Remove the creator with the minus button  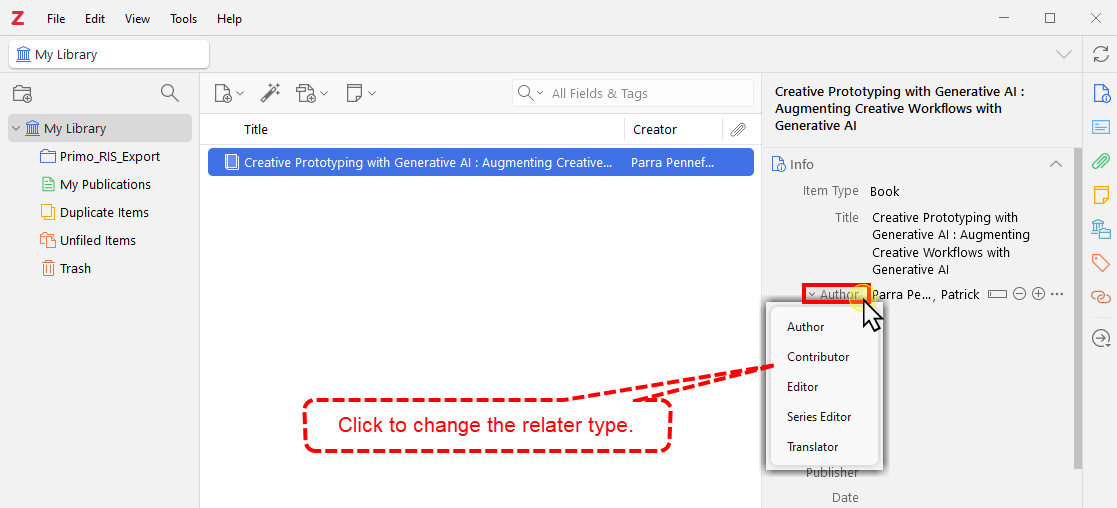(1019, 294)
